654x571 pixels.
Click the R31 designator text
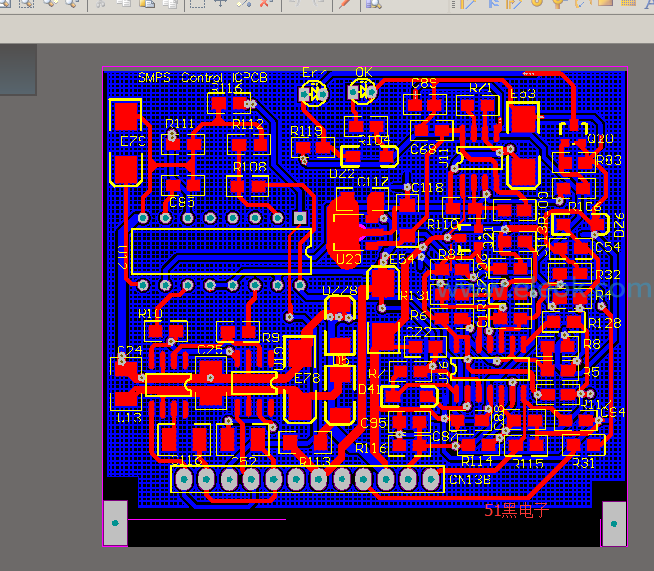(x=583, y=463)
